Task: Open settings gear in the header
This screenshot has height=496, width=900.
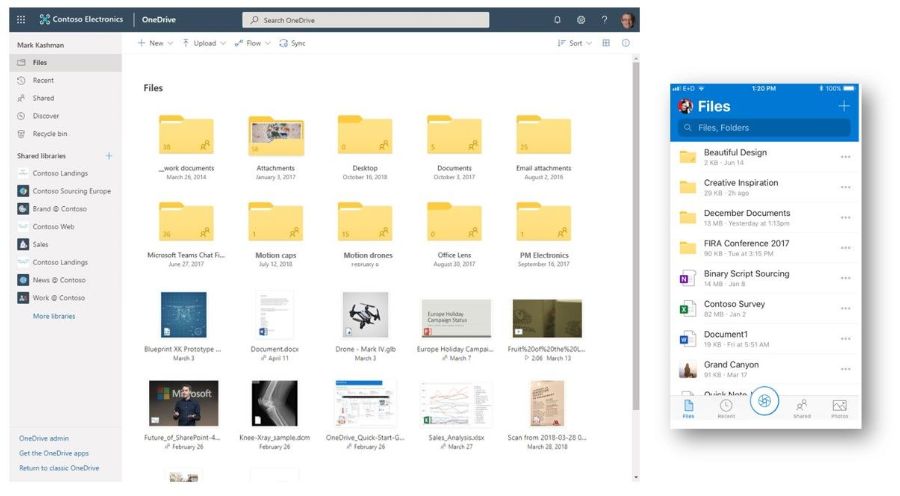Action: (581, 20)
